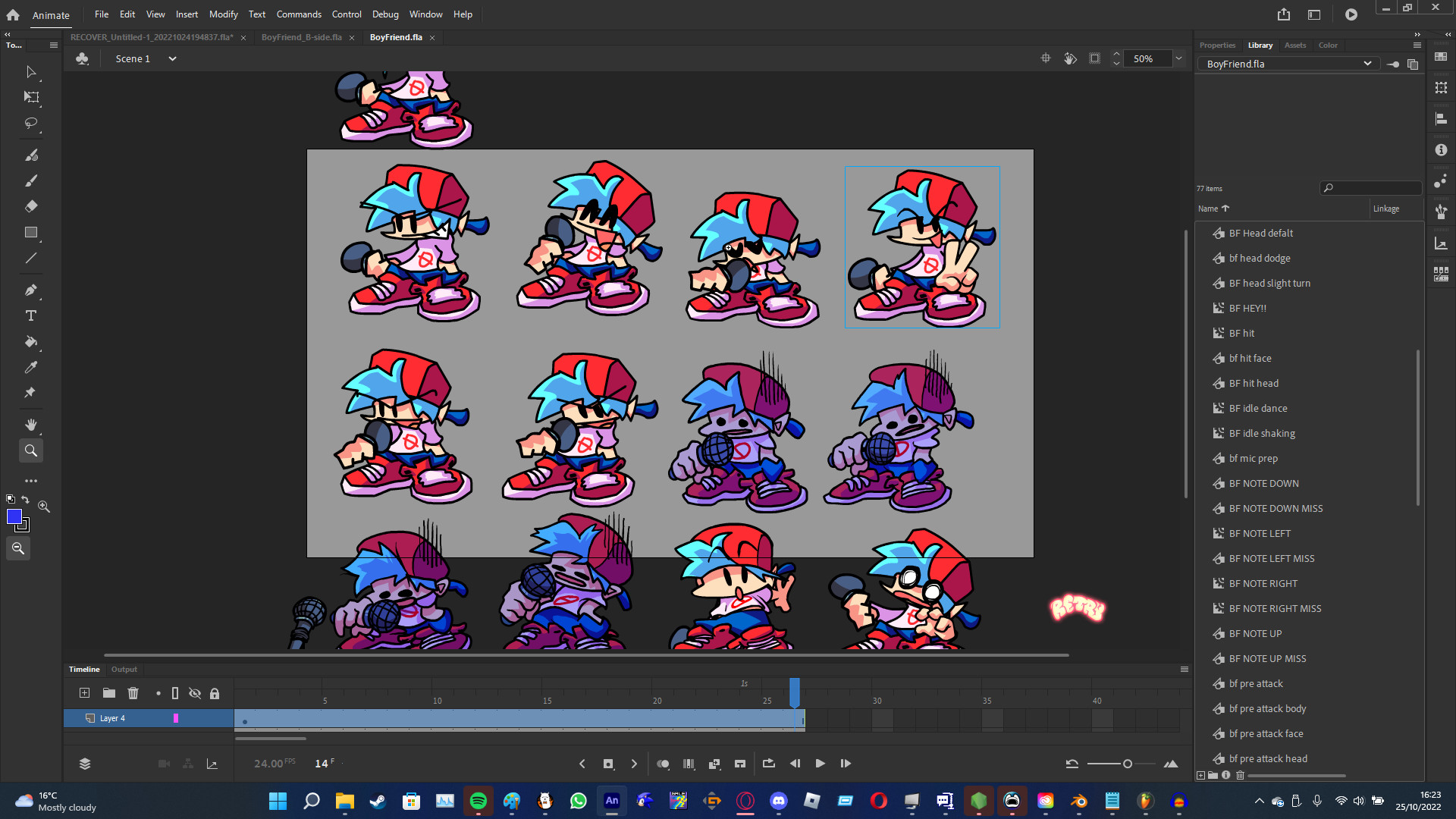This screenshot has height=819, width=1456.
Task: Expand the collapsed right panel dock
Action: [x=1448, y=34]
